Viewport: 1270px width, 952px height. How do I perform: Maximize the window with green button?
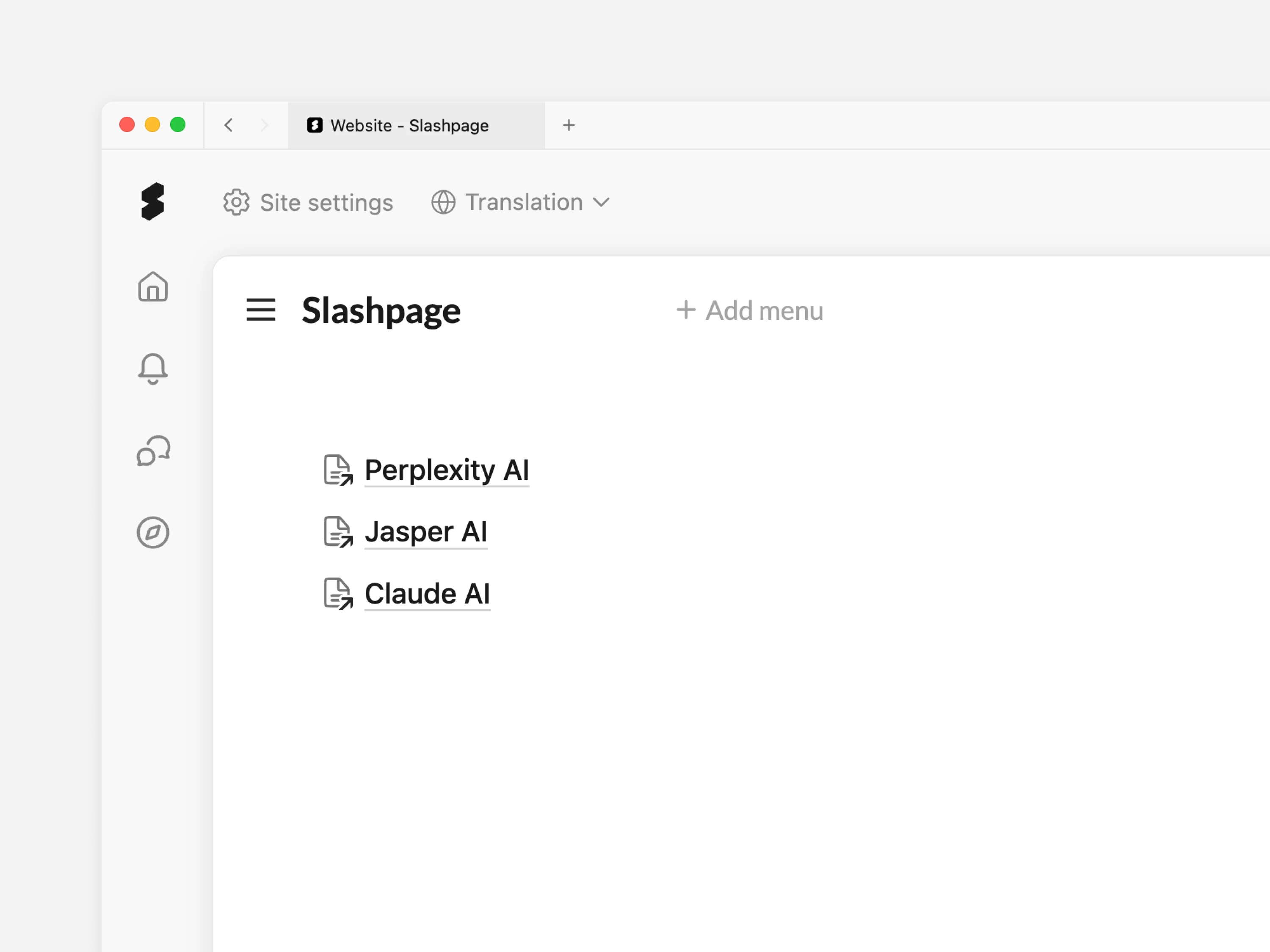click(x=178, y=124)
